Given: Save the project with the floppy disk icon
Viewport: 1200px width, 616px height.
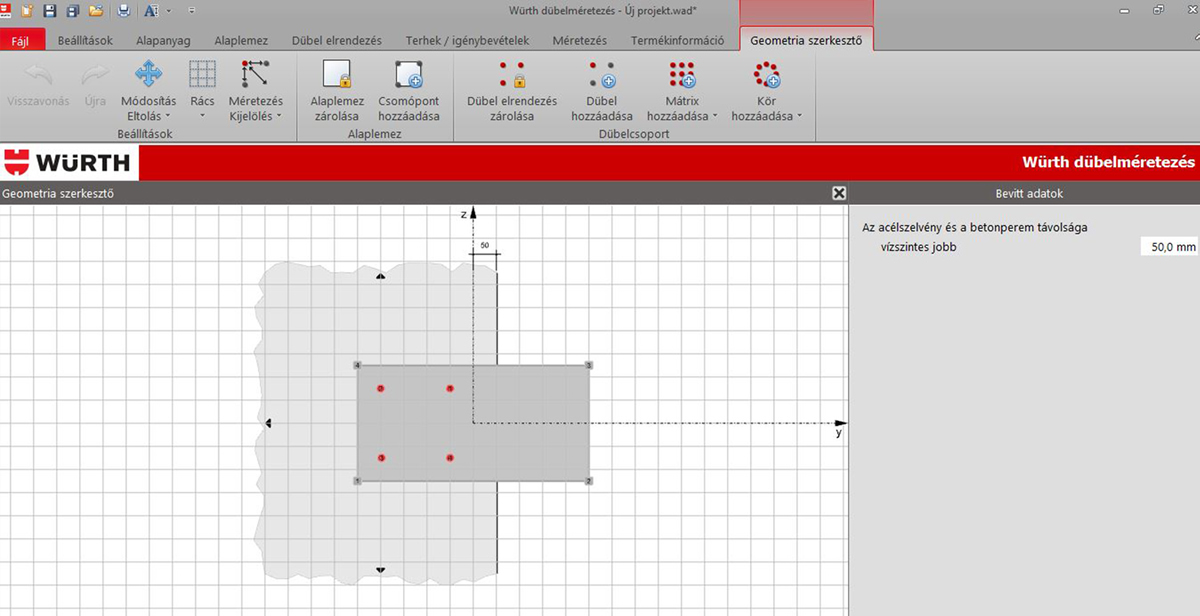Looking at the screenshot, I should [49, 10].
